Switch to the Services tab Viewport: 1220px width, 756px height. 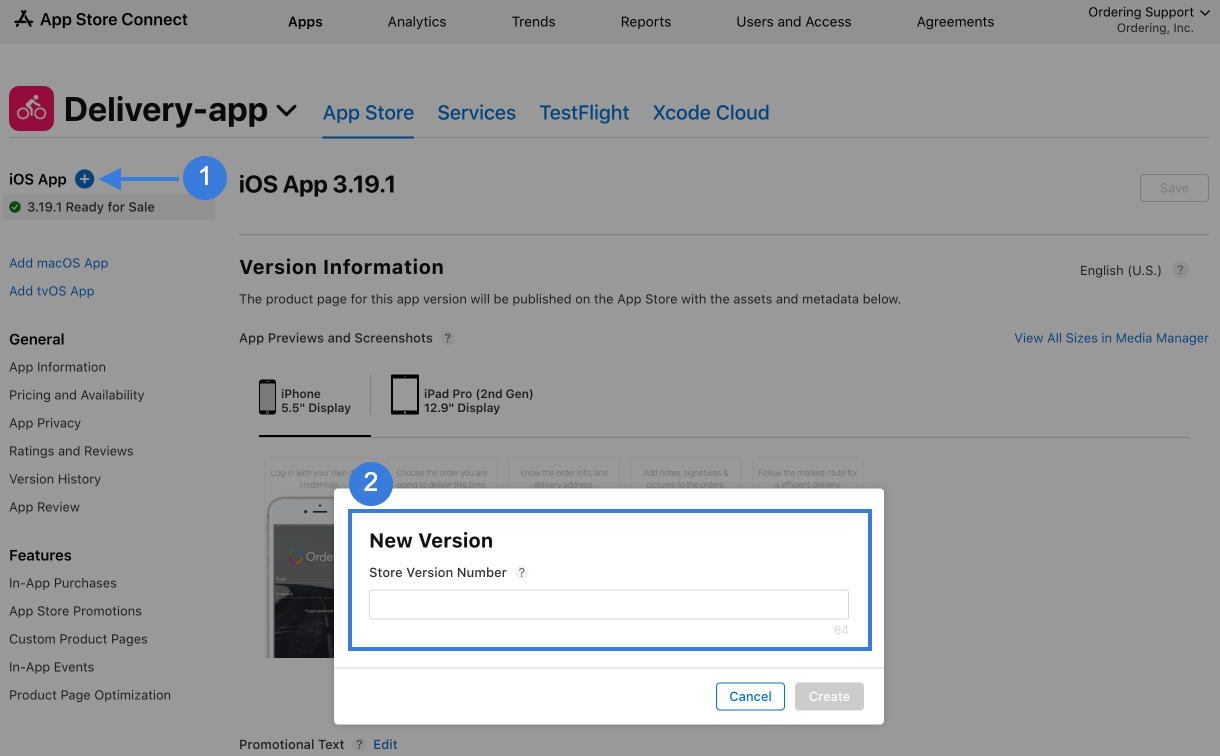477,113
